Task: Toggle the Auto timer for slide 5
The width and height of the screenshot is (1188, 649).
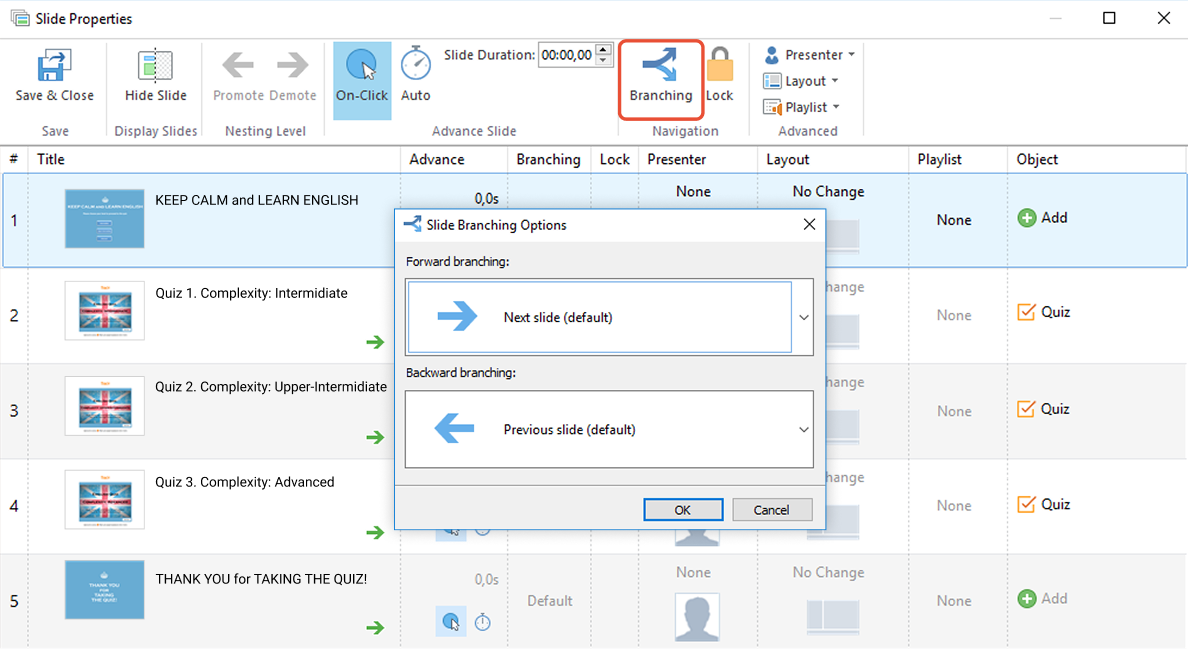Action: point(483,621)
